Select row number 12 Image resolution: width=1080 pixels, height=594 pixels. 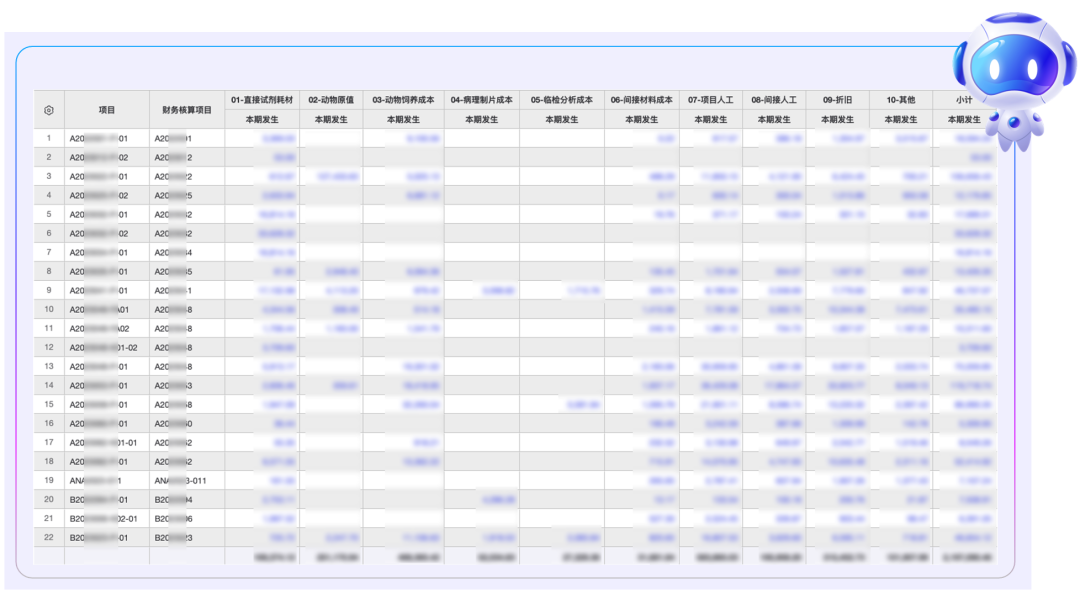click(48, 347)
